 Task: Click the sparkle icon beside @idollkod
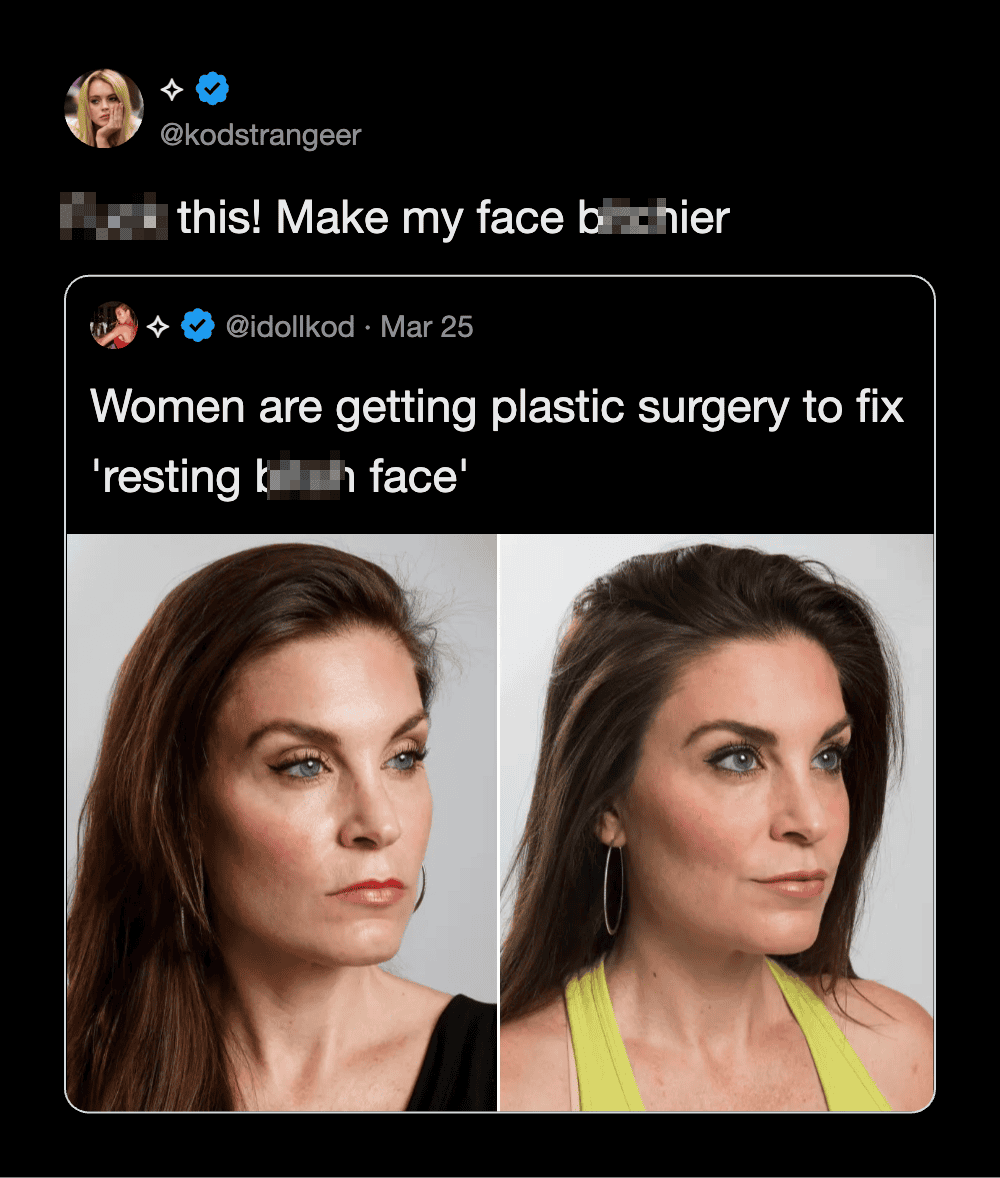coord(157,326)
